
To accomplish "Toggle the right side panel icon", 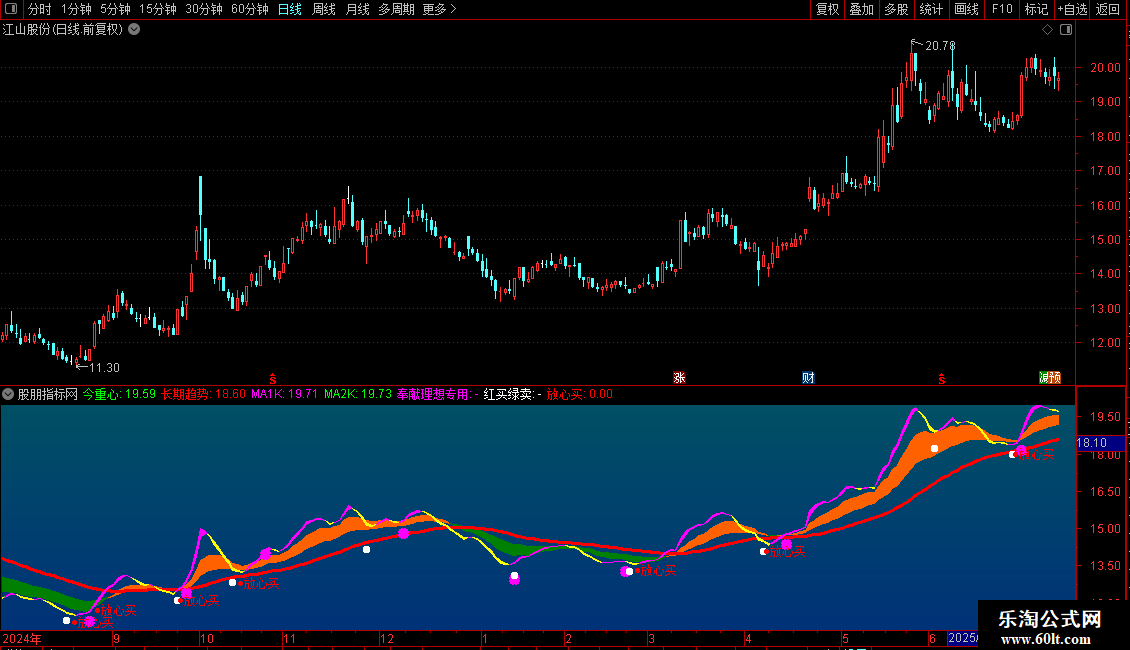I will [1066, 30].
